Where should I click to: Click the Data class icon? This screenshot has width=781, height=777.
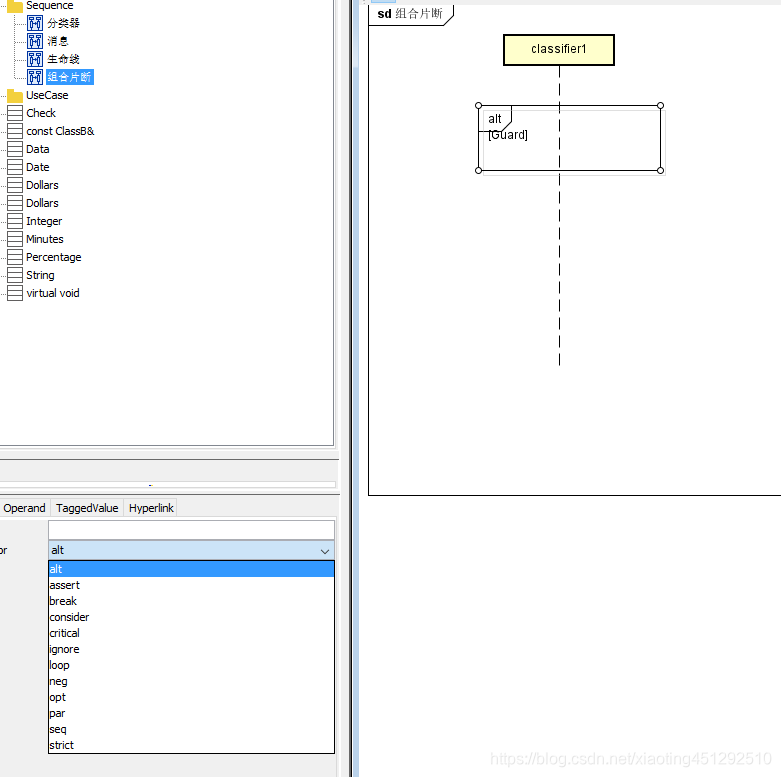coord(15,149)
